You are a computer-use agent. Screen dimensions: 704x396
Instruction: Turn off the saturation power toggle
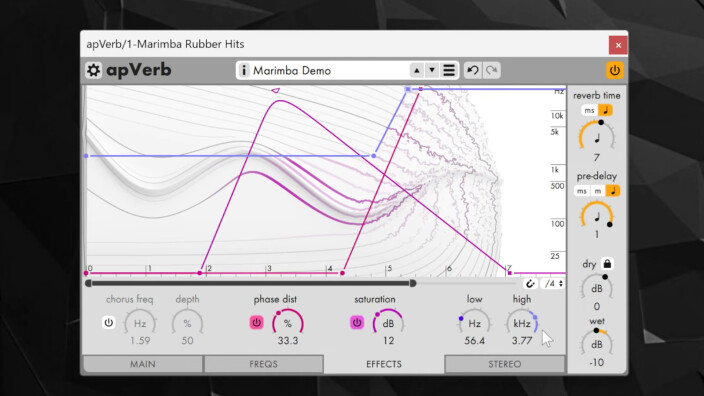tap(357, 322)
